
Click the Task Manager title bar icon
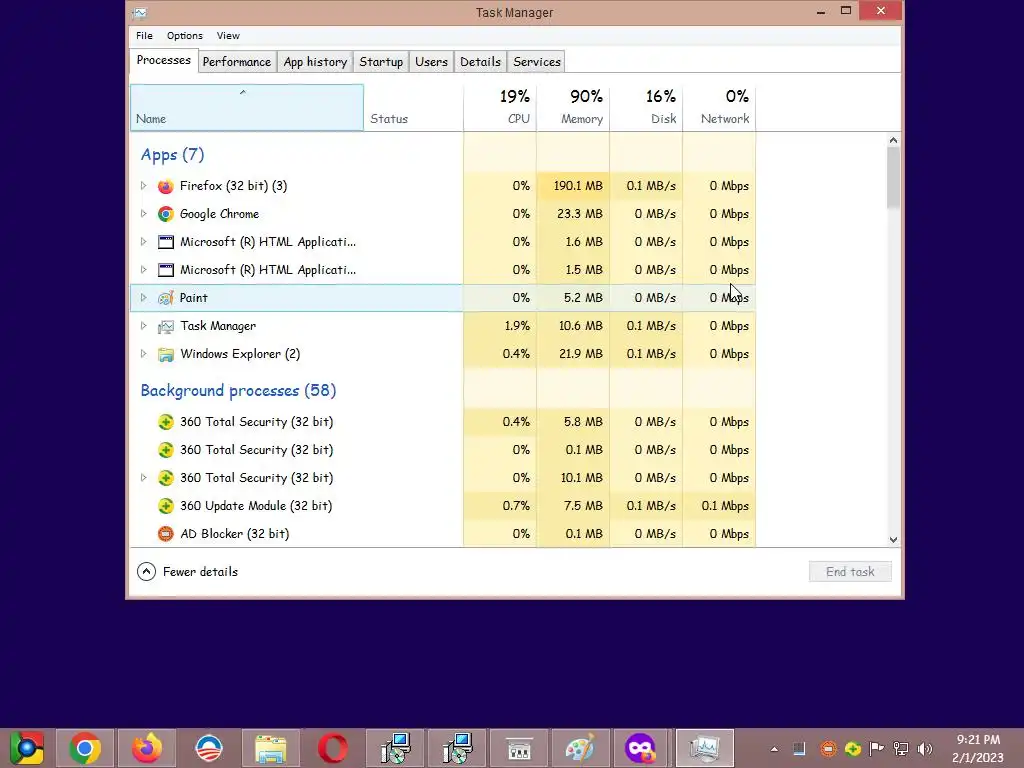click(x=139, y=12)
